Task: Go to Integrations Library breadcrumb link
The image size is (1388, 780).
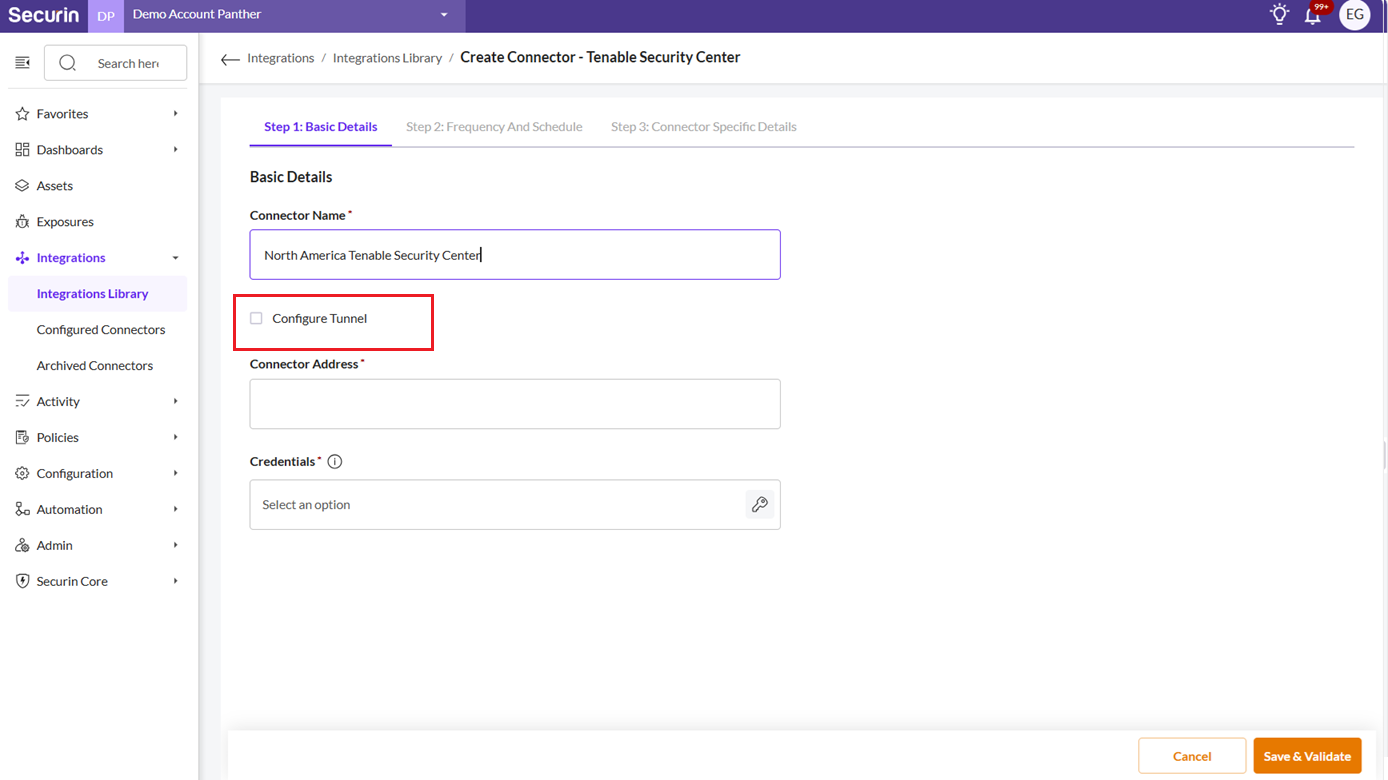Action: click(387, 58)
